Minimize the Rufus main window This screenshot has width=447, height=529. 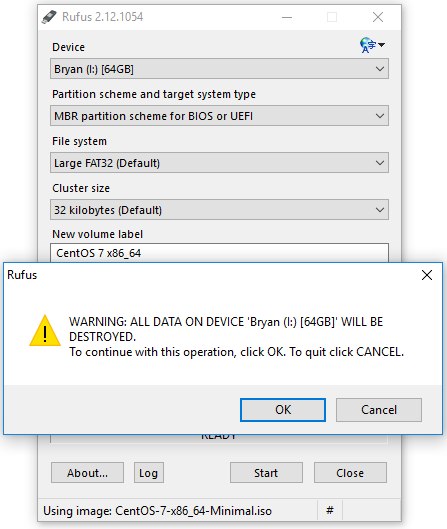pos(287,17)
